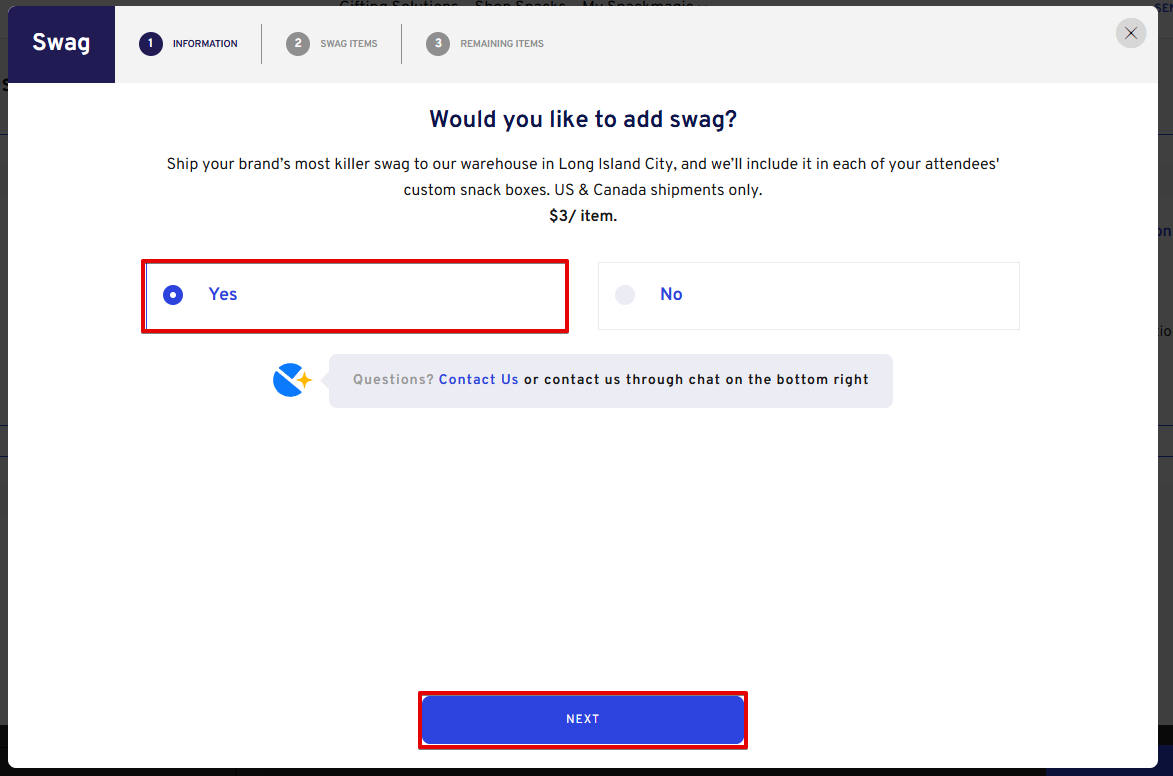Click the grey "Questions?" text in the bubble
Viewport: 1173px width, 776px height.
point(393,380)
